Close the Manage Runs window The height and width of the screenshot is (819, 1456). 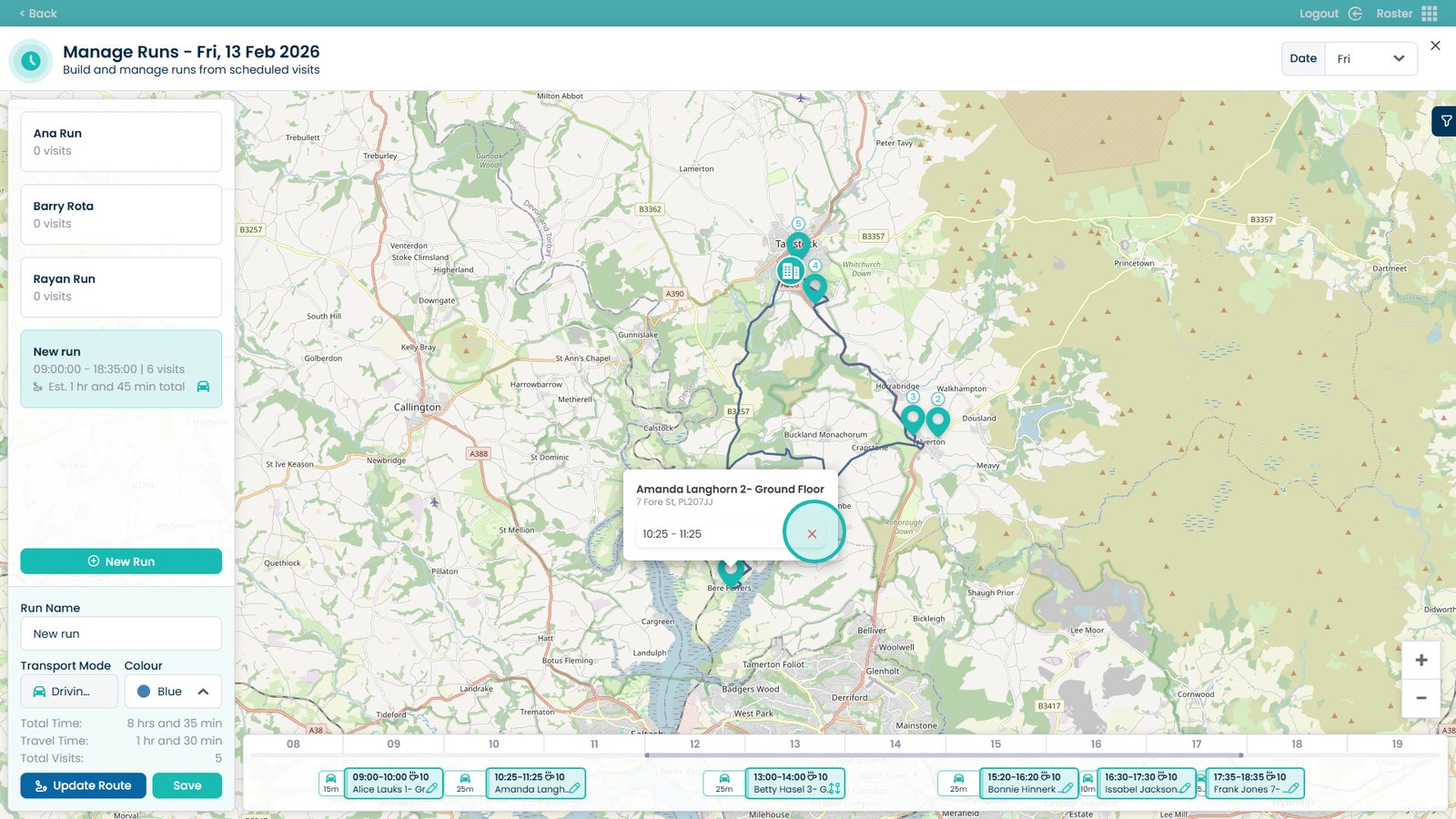pyautogui.click(x=1435, y=45)
